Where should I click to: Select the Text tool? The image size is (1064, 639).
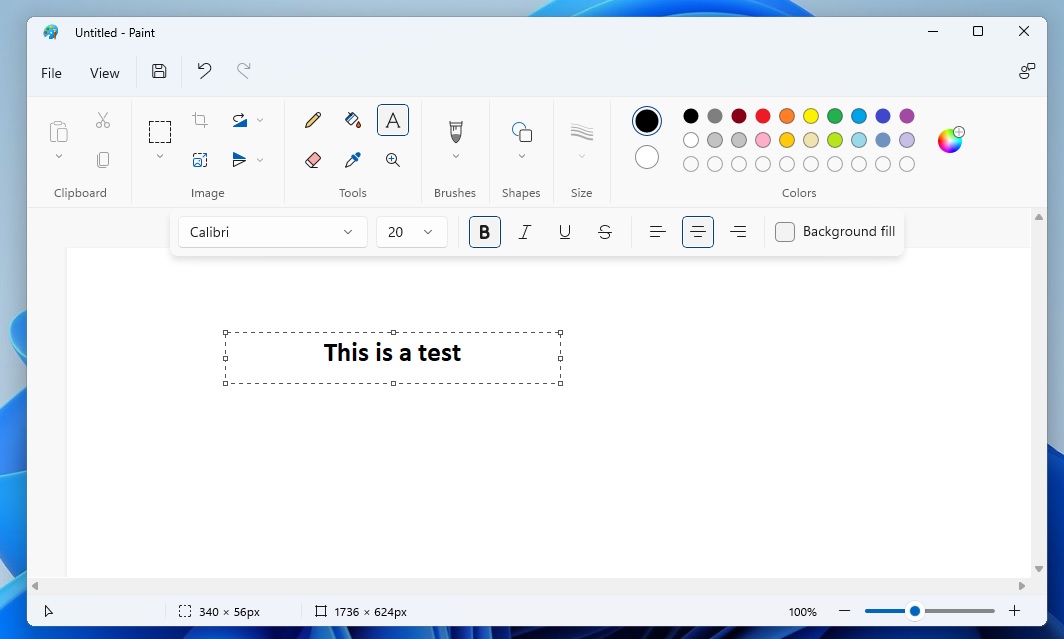coord(393,120)
